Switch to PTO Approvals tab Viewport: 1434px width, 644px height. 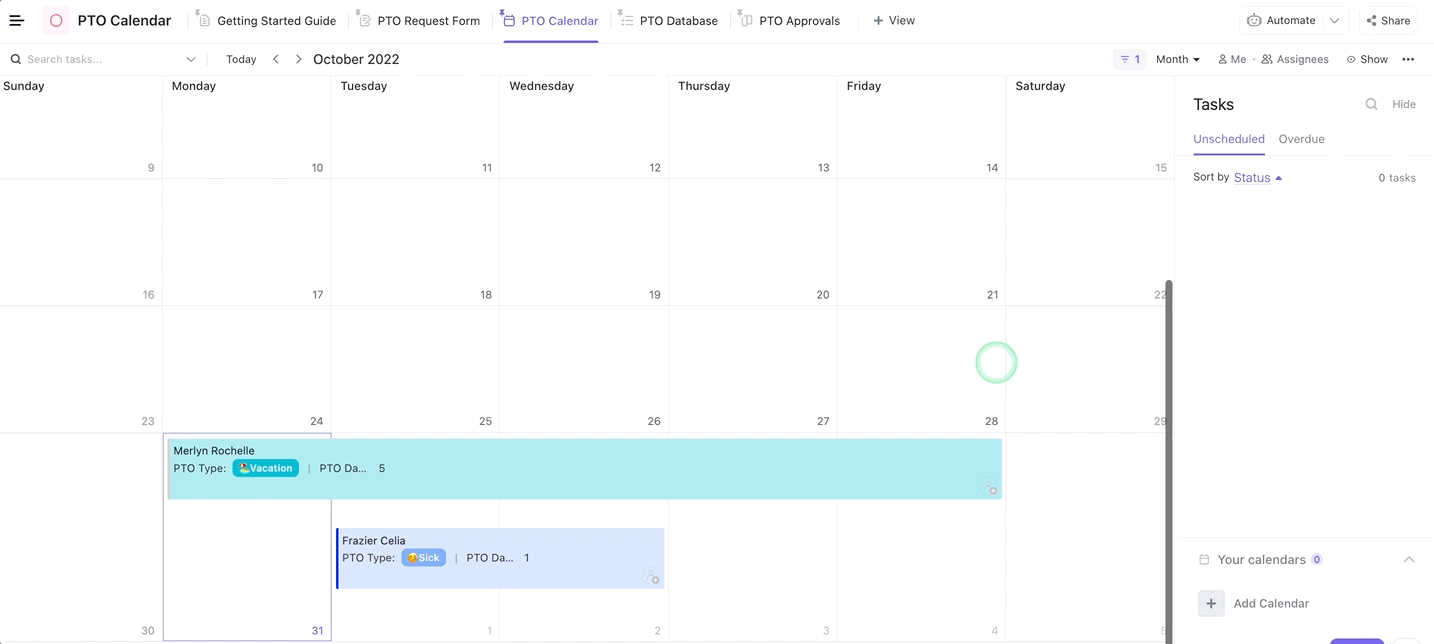(x=790, y=20)
